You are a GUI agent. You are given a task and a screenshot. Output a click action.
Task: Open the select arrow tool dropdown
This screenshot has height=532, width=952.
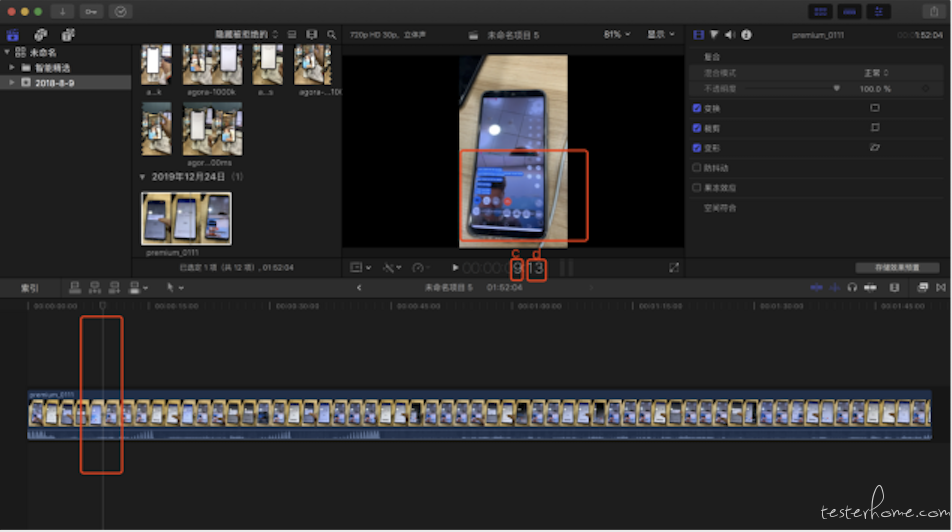click(175, 287)
